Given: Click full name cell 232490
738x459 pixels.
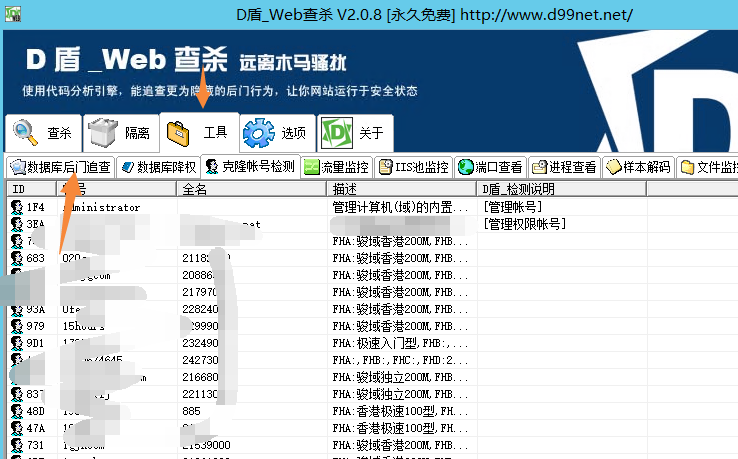Looking at the screenshot, I should point(200,343).
